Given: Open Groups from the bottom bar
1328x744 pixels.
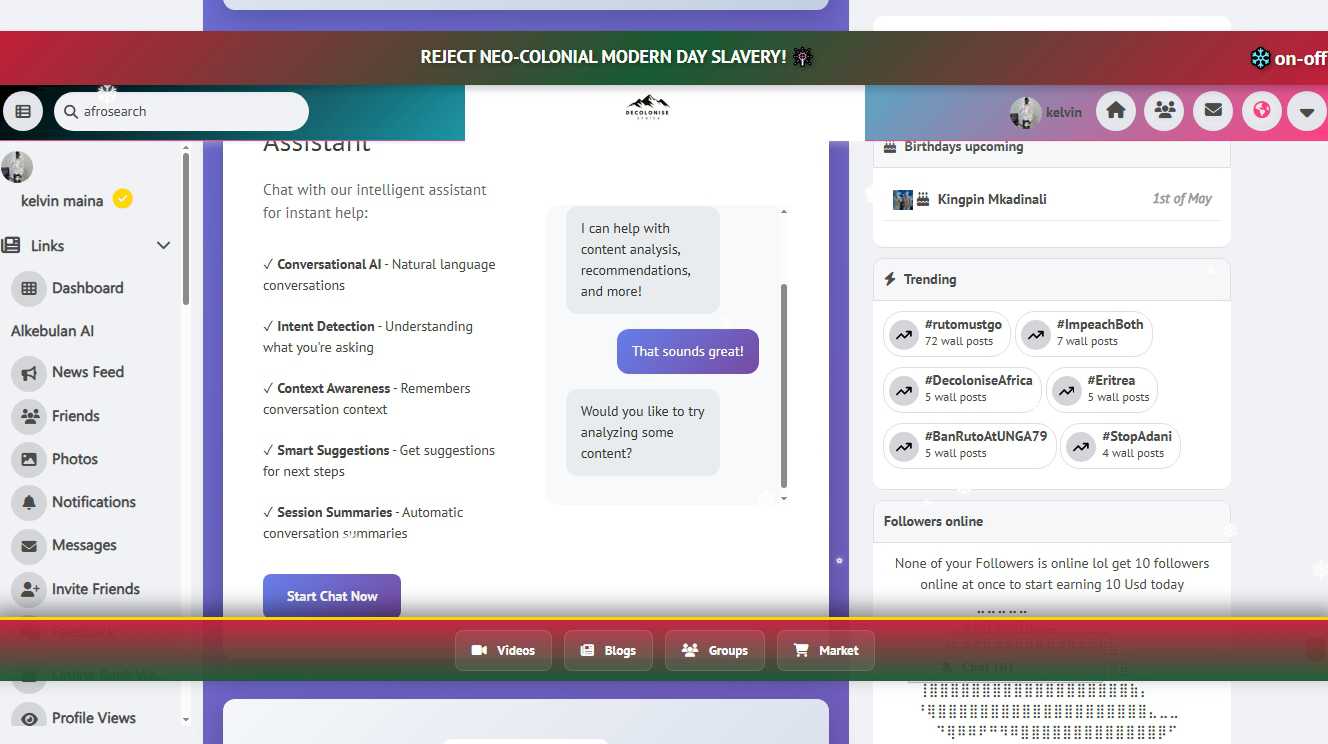Looking at the screenshot, I should (714, 650).
